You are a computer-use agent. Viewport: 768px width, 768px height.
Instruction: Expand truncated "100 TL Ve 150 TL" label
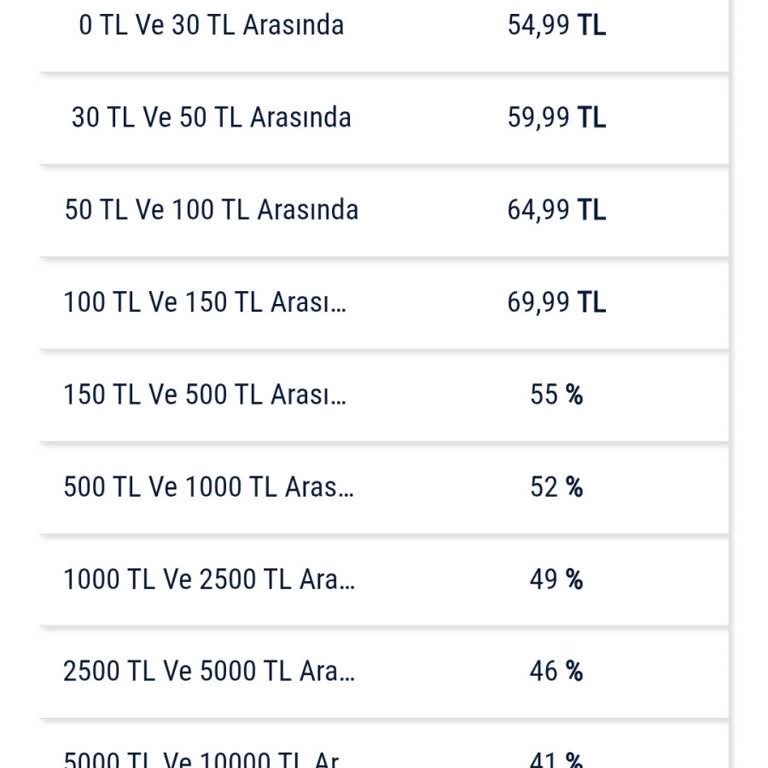click(205, 302)
